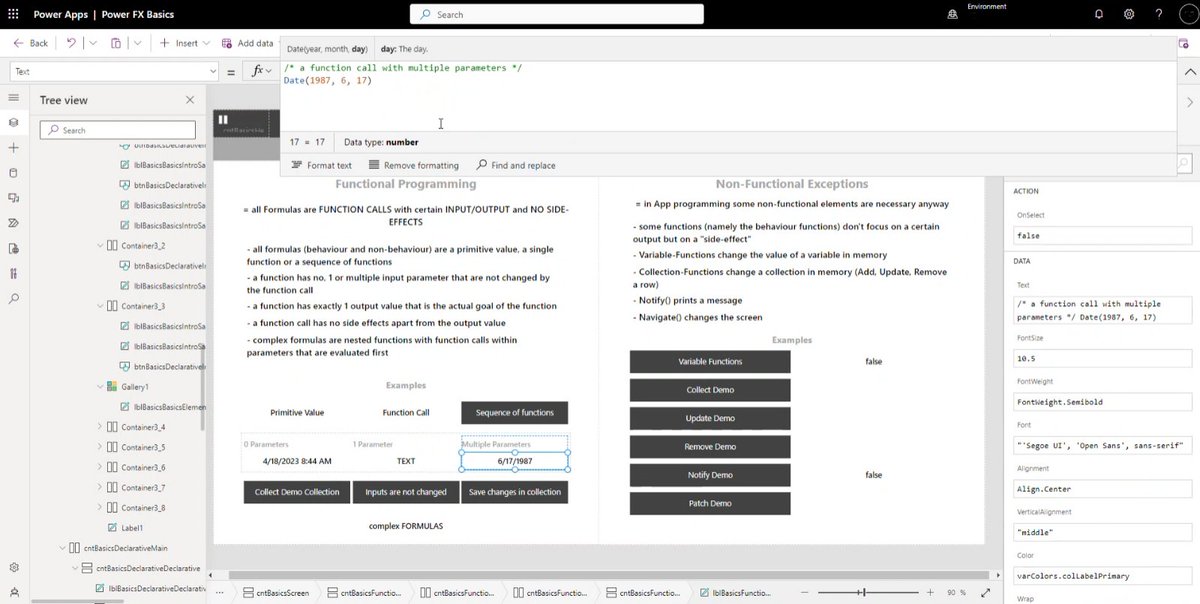Viewport: 1200px width, 604px height.
Task: Open the Media icon in left rail
Action: click(14, 197)
